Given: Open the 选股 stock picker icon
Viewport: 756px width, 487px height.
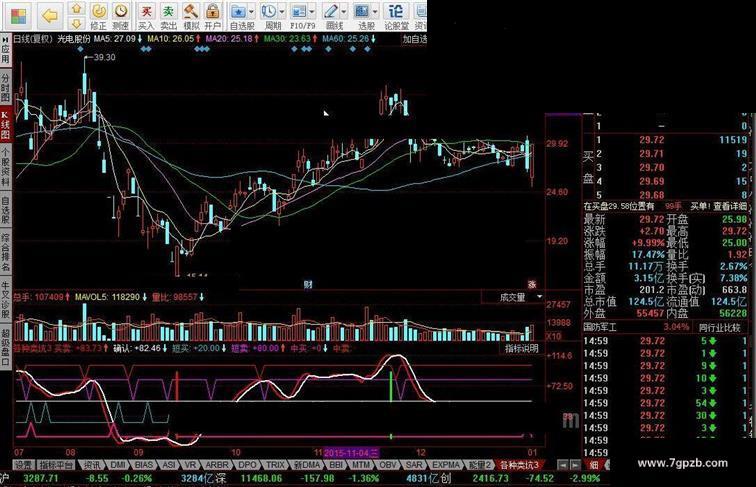Looking at the screenshot, I should tap(362, 11).
